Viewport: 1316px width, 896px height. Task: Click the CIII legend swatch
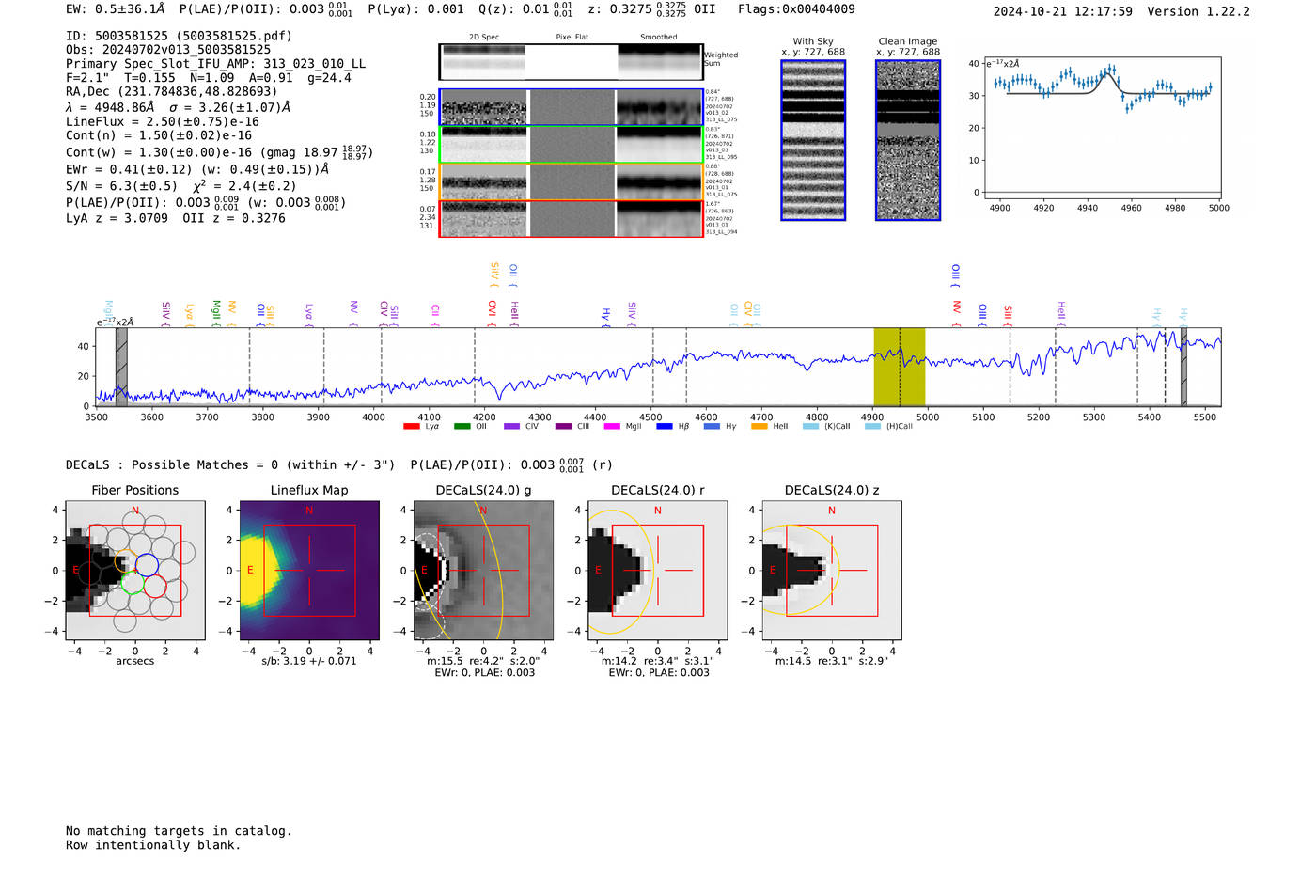click(x=563, y=427)
